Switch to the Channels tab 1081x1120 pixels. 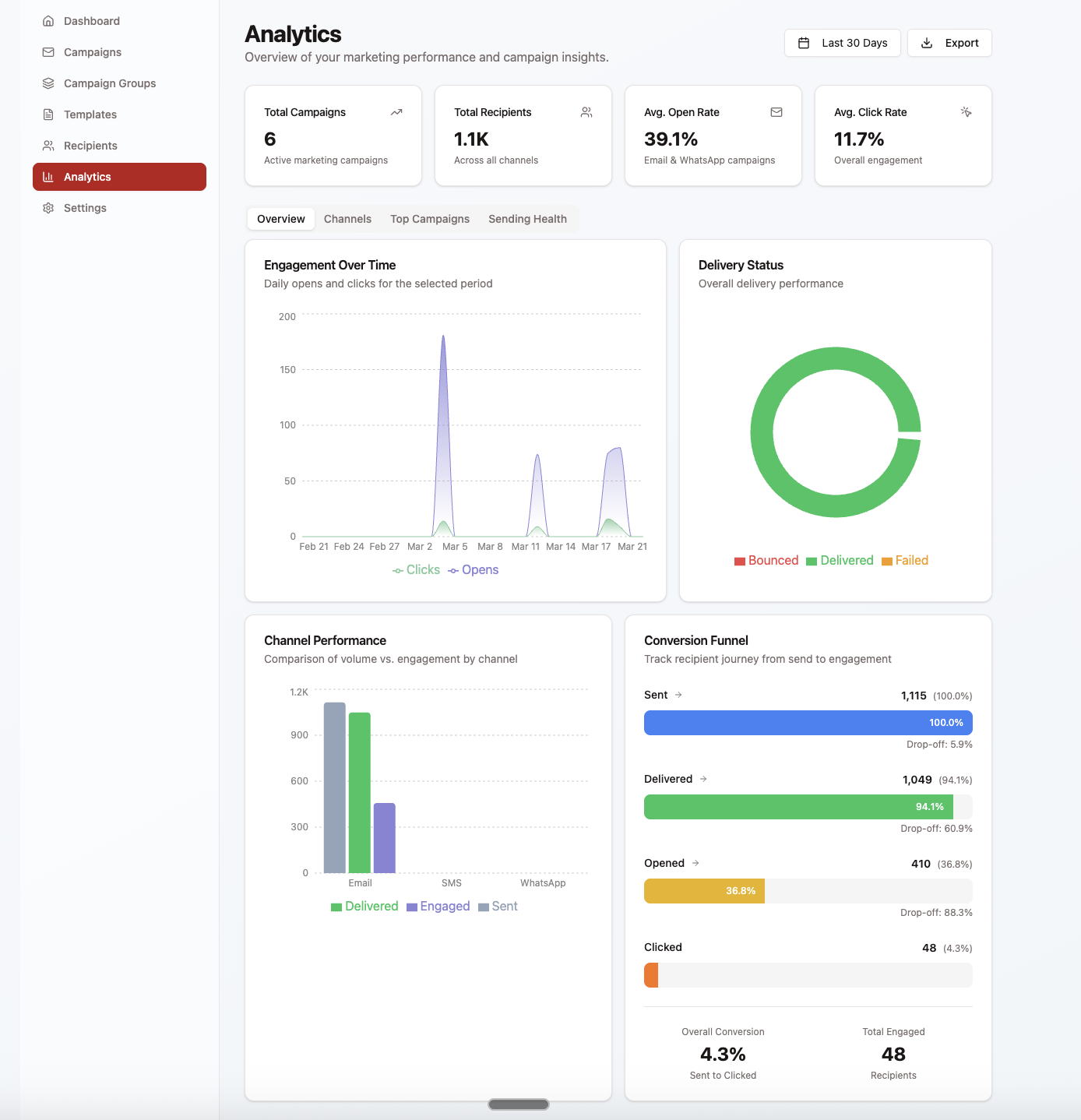[347, 219]
